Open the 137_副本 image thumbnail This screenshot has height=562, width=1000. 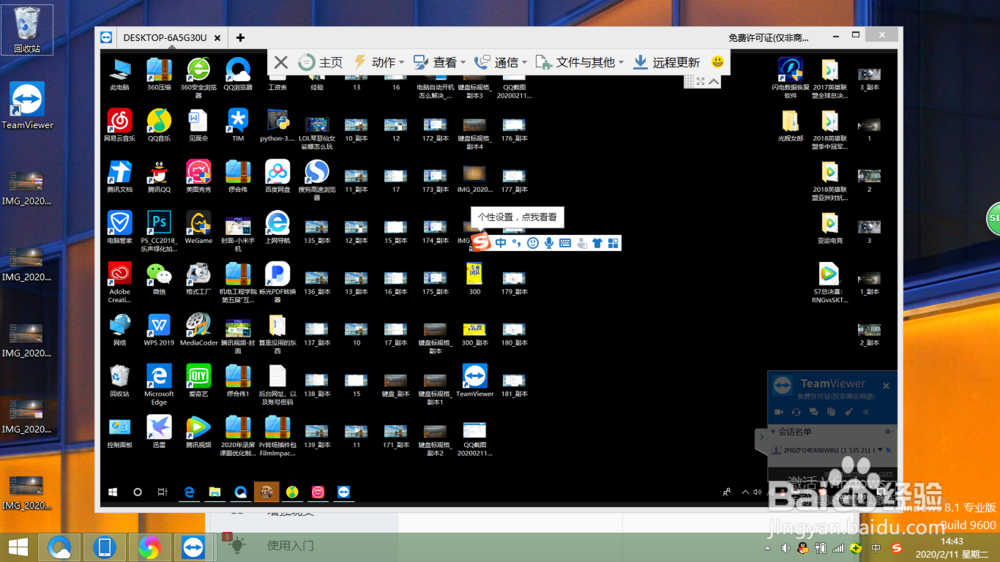(x=317, y=334)
